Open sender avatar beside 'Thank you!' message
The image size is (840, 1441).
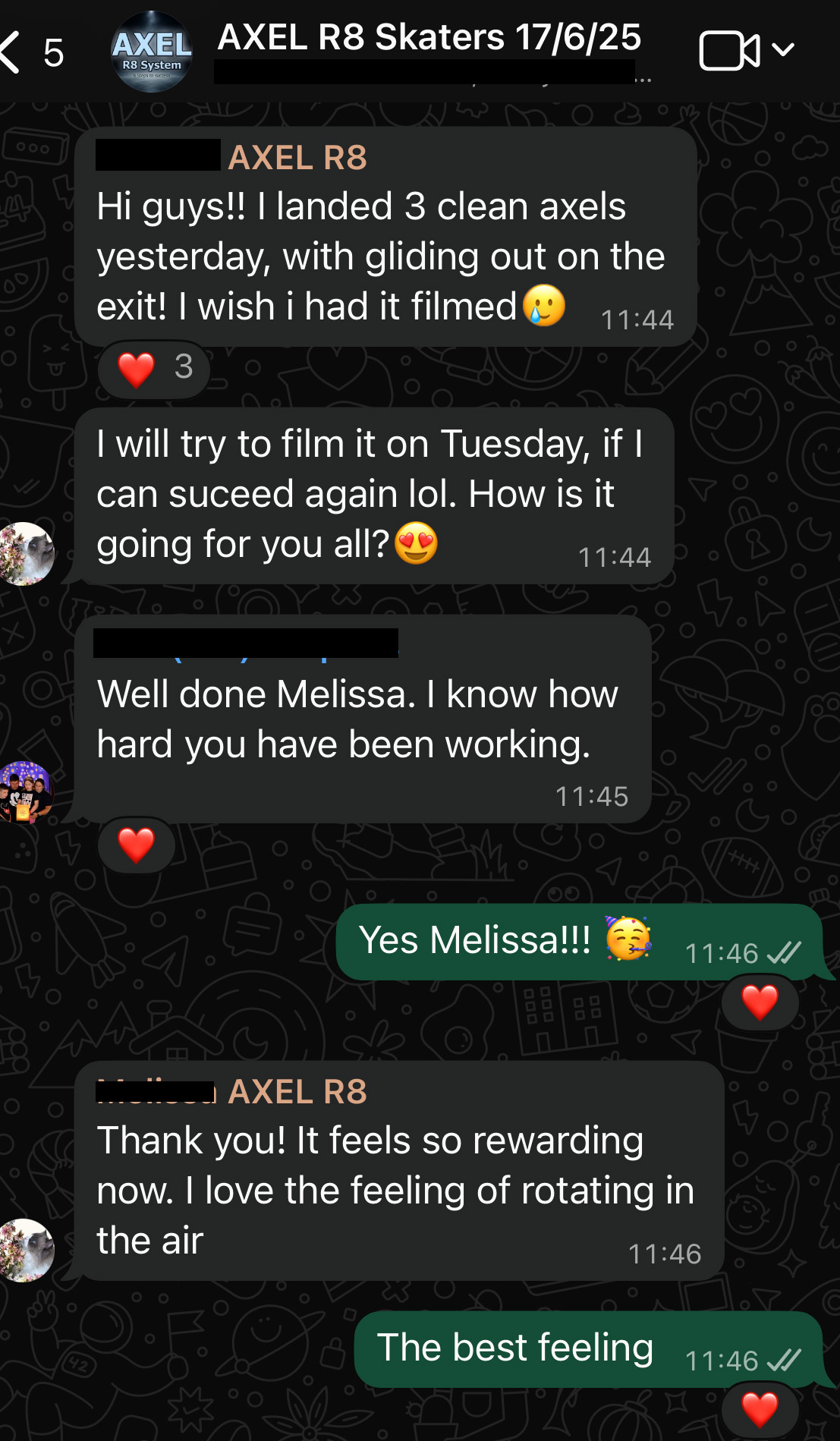coord(25,1251)
